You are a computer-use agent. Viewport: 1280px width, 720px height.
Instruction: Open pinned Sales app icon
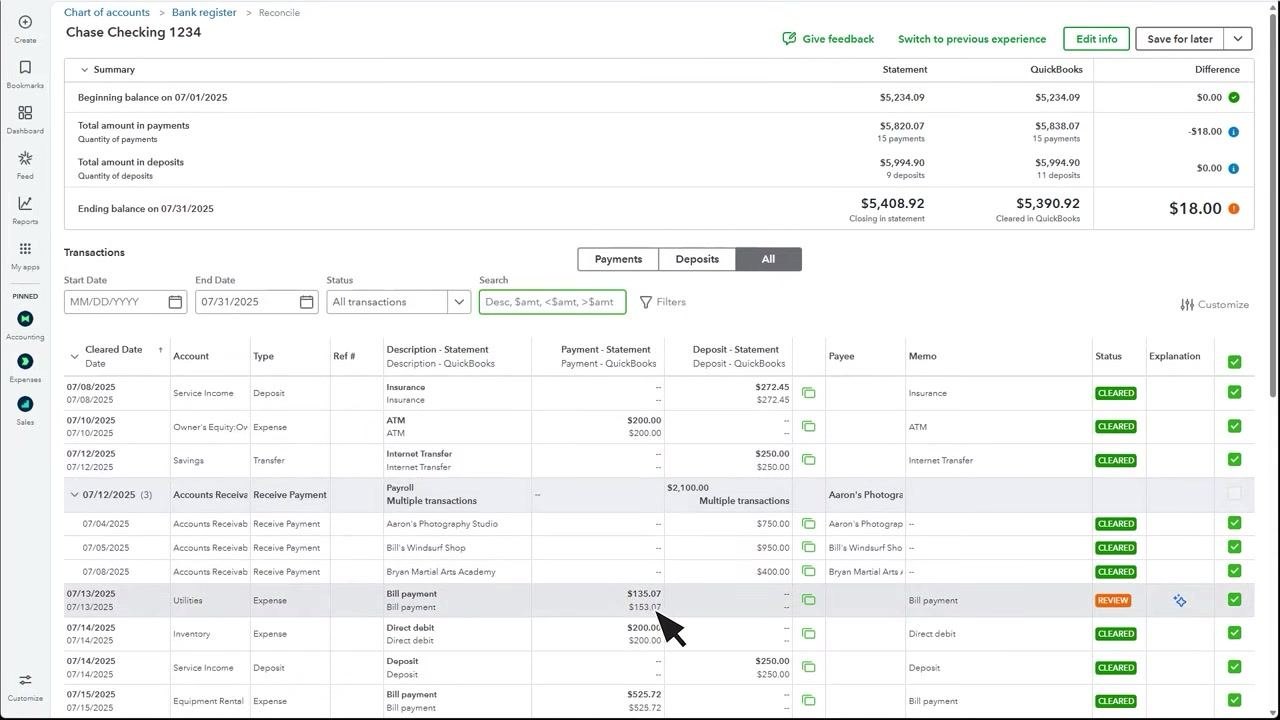(x=25, y=404)
